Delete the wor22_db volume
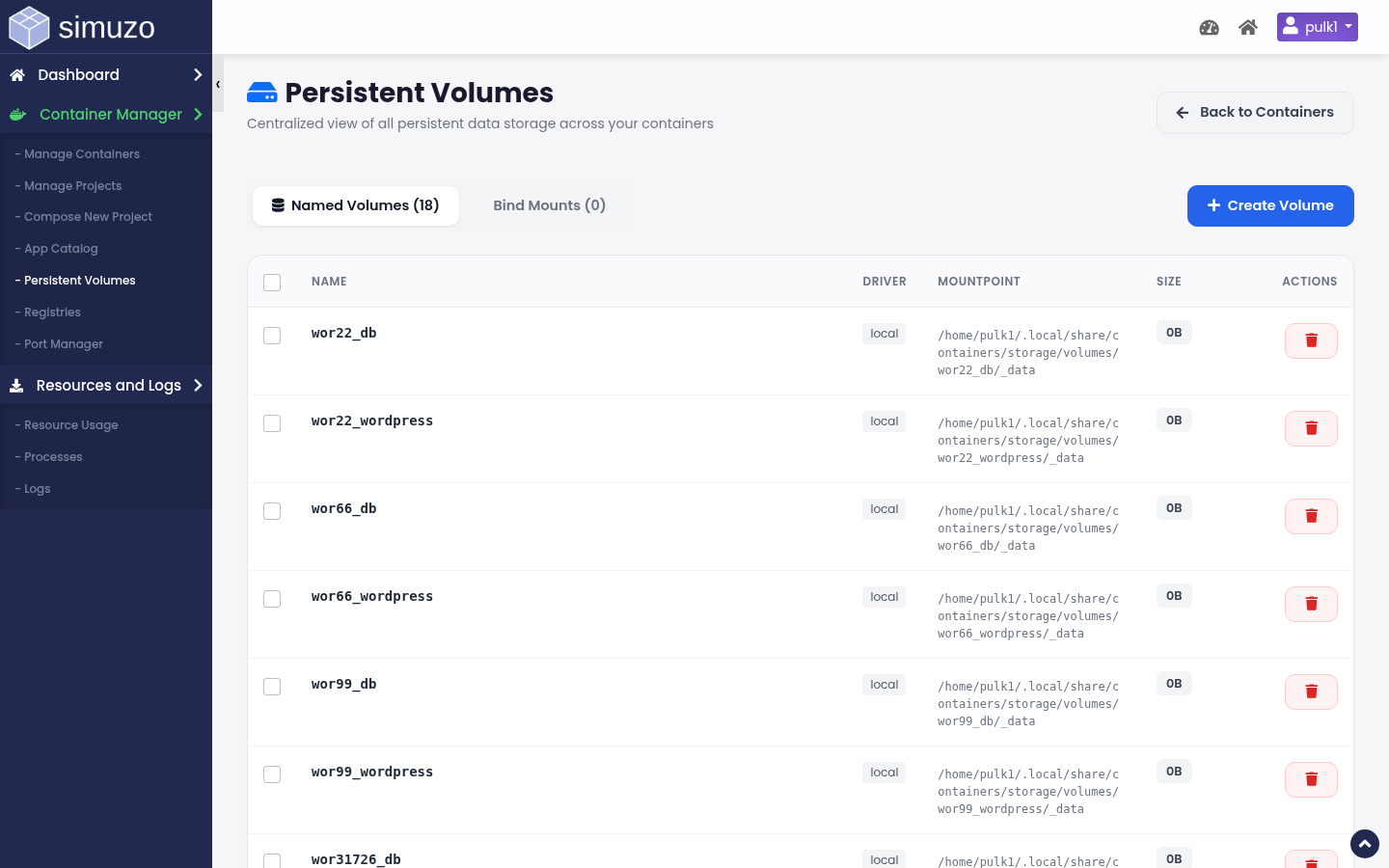1389x868 pixels. pyautogui.click(x=1311, y=340)
